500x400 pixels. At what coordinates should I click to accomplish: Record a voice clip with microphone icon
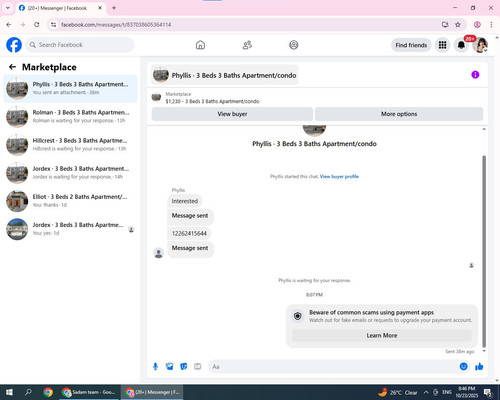click(155, 367)
